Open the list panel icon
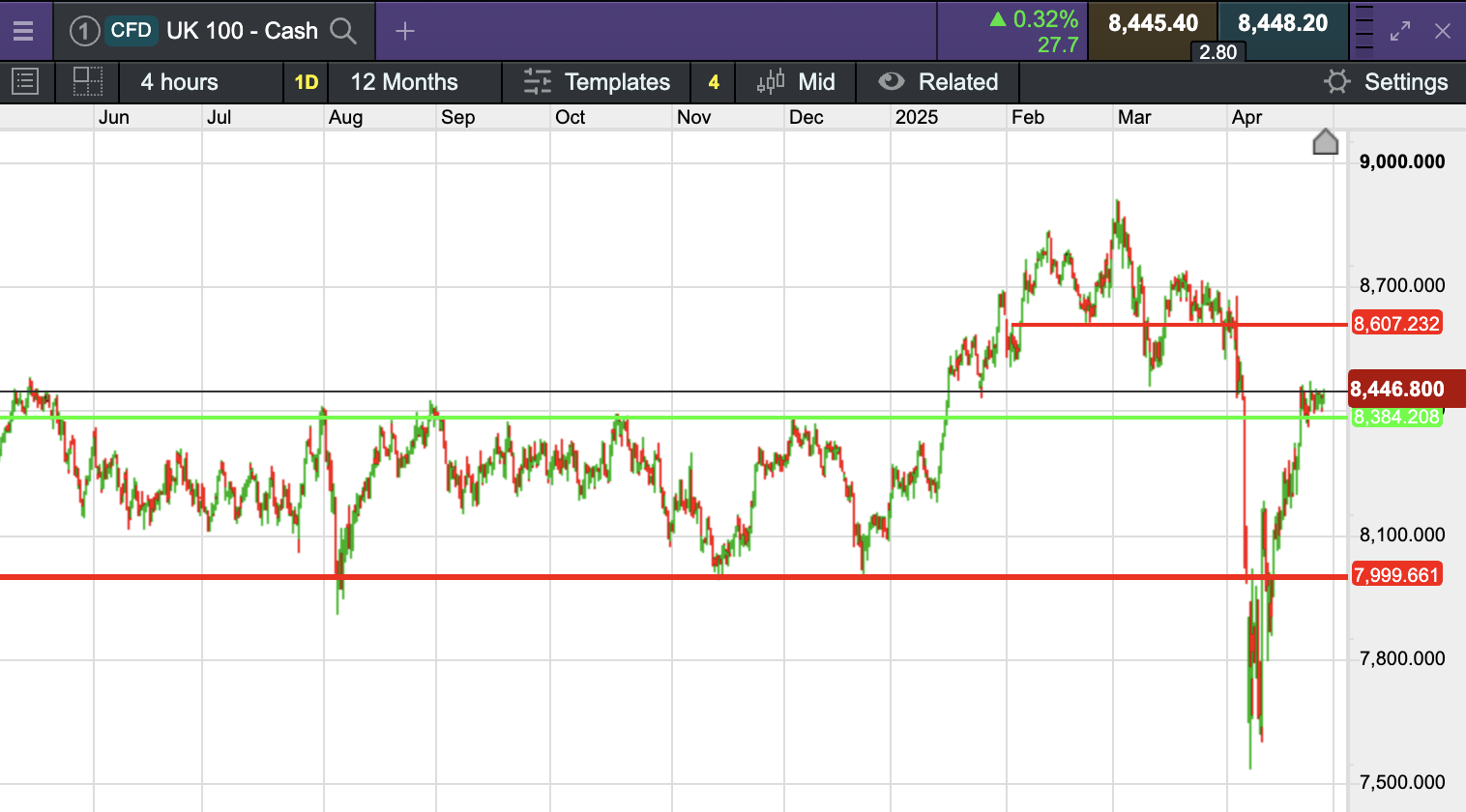 pyautogui.click(x=25, y=82)
